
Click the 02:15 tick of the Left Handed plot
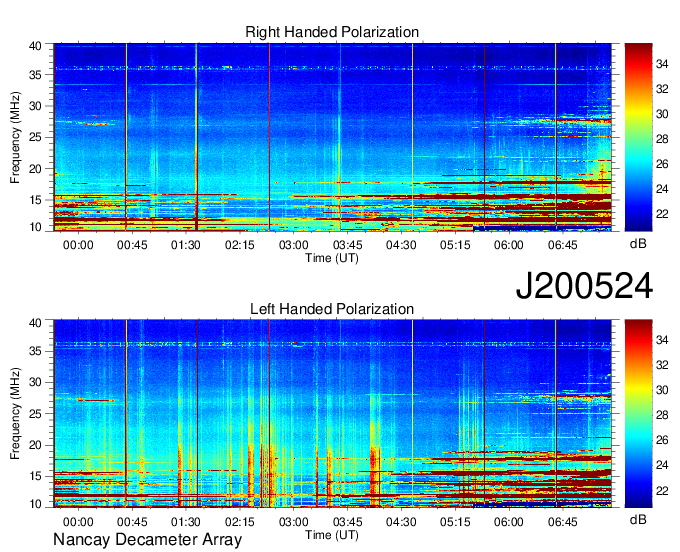[x=240, y=522]
